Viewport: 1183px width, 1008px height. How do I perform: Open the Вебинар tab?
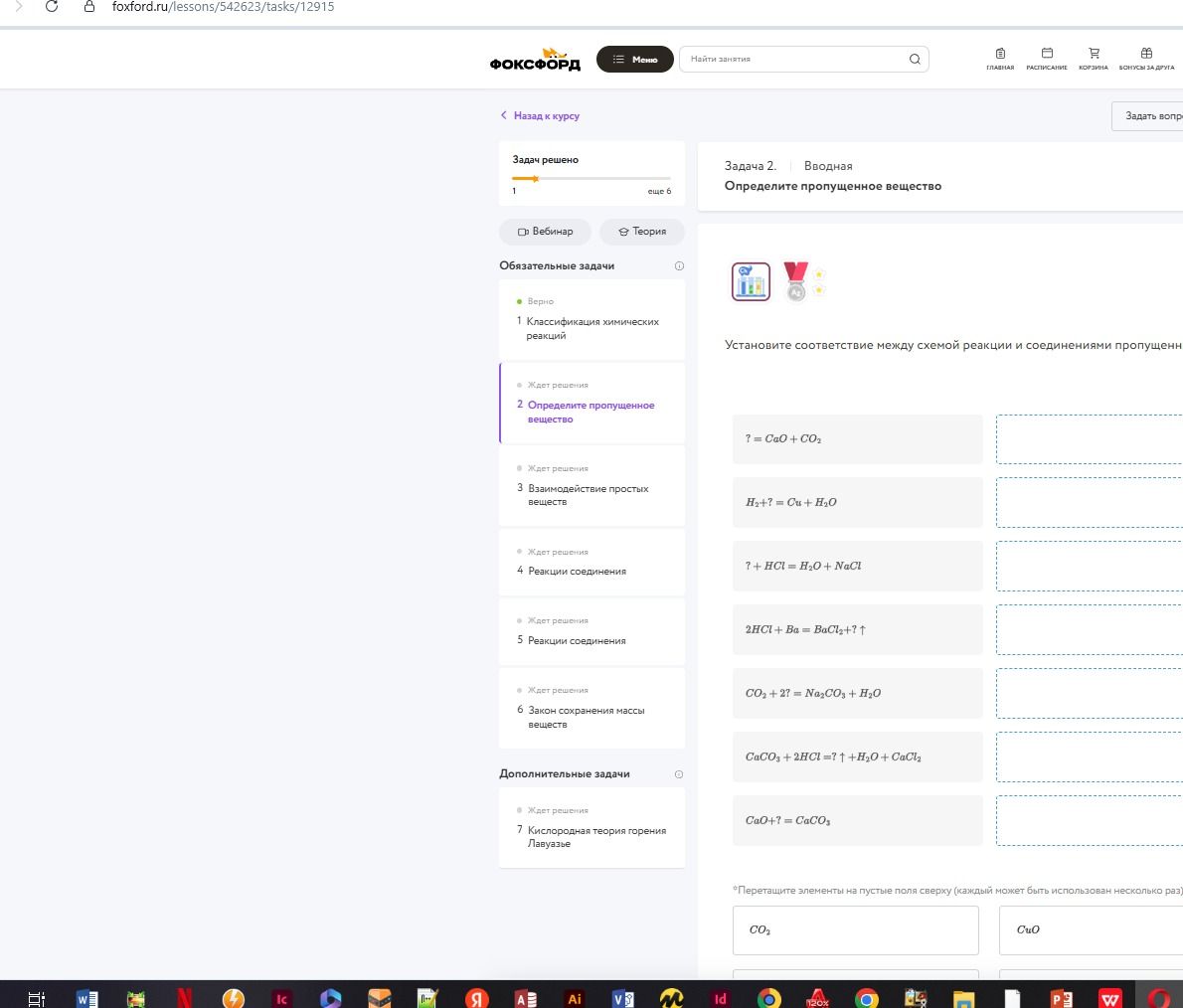(545, 232)
